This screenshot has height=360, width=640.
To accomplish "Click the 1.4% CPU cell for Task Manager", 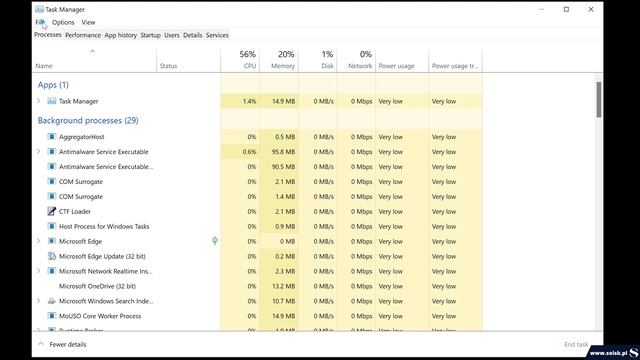I will (240, 101).
